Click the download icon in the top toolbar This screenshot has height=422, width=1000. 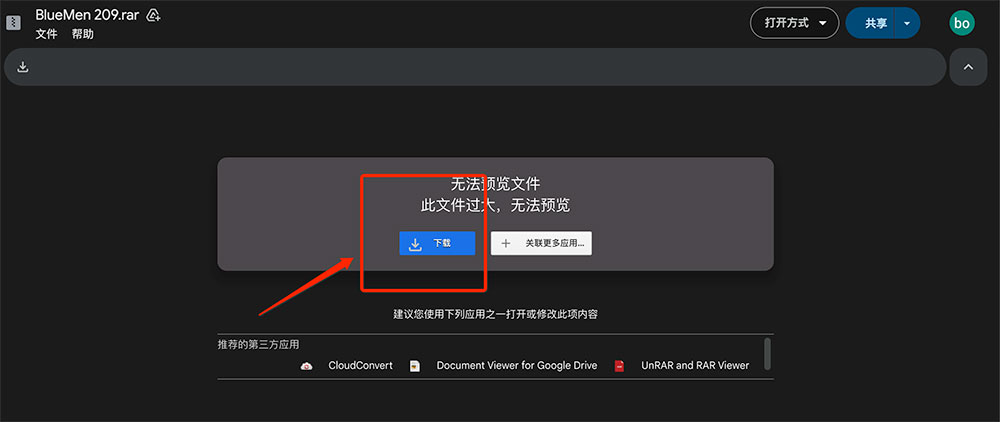pyautogui.click(x=23, y=67)
